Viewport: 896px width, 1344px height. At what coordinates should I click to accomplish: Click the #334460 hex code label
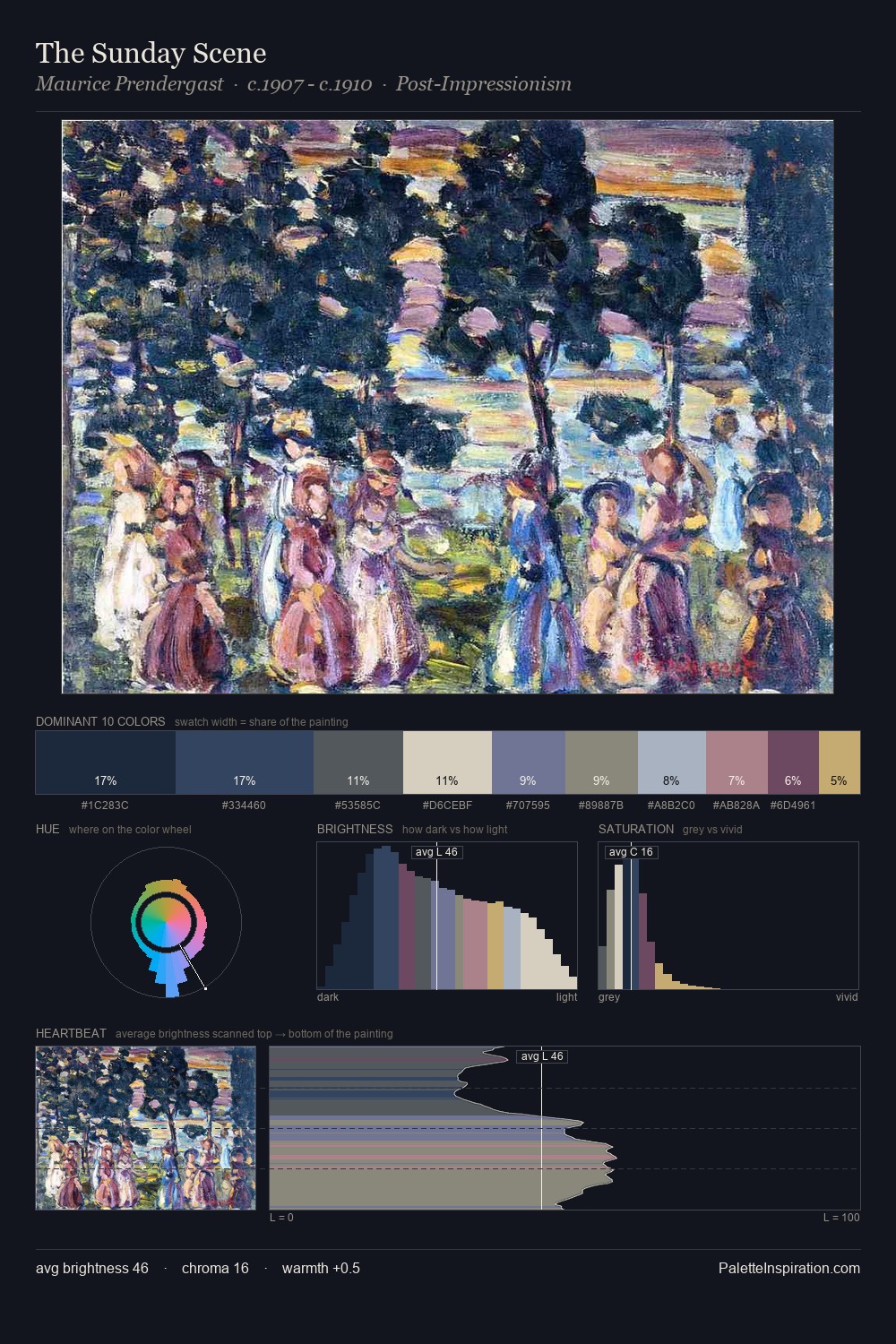(x=245, y=805)
